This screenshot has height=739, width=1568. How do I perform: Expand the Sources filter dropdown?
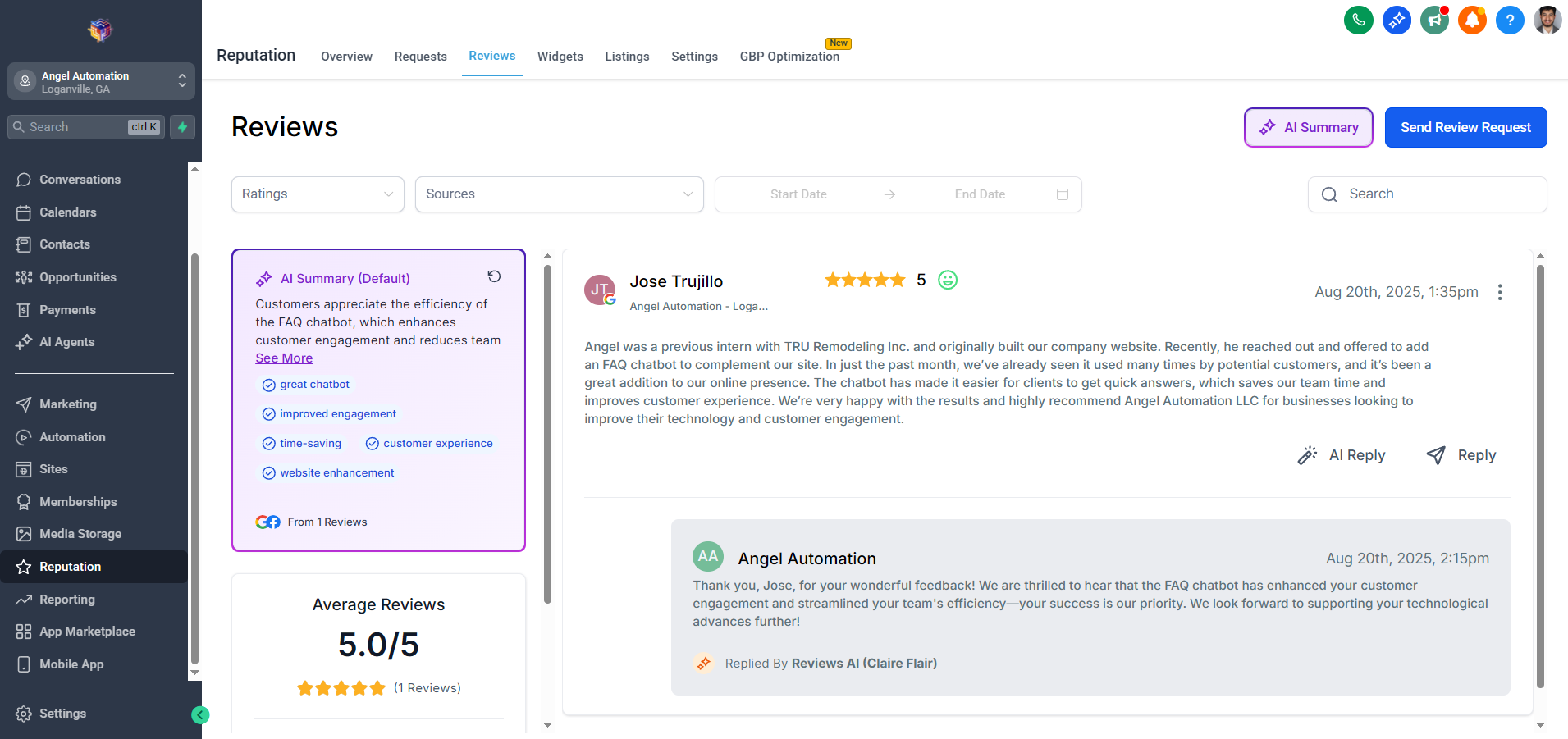(x=559, y=194)
